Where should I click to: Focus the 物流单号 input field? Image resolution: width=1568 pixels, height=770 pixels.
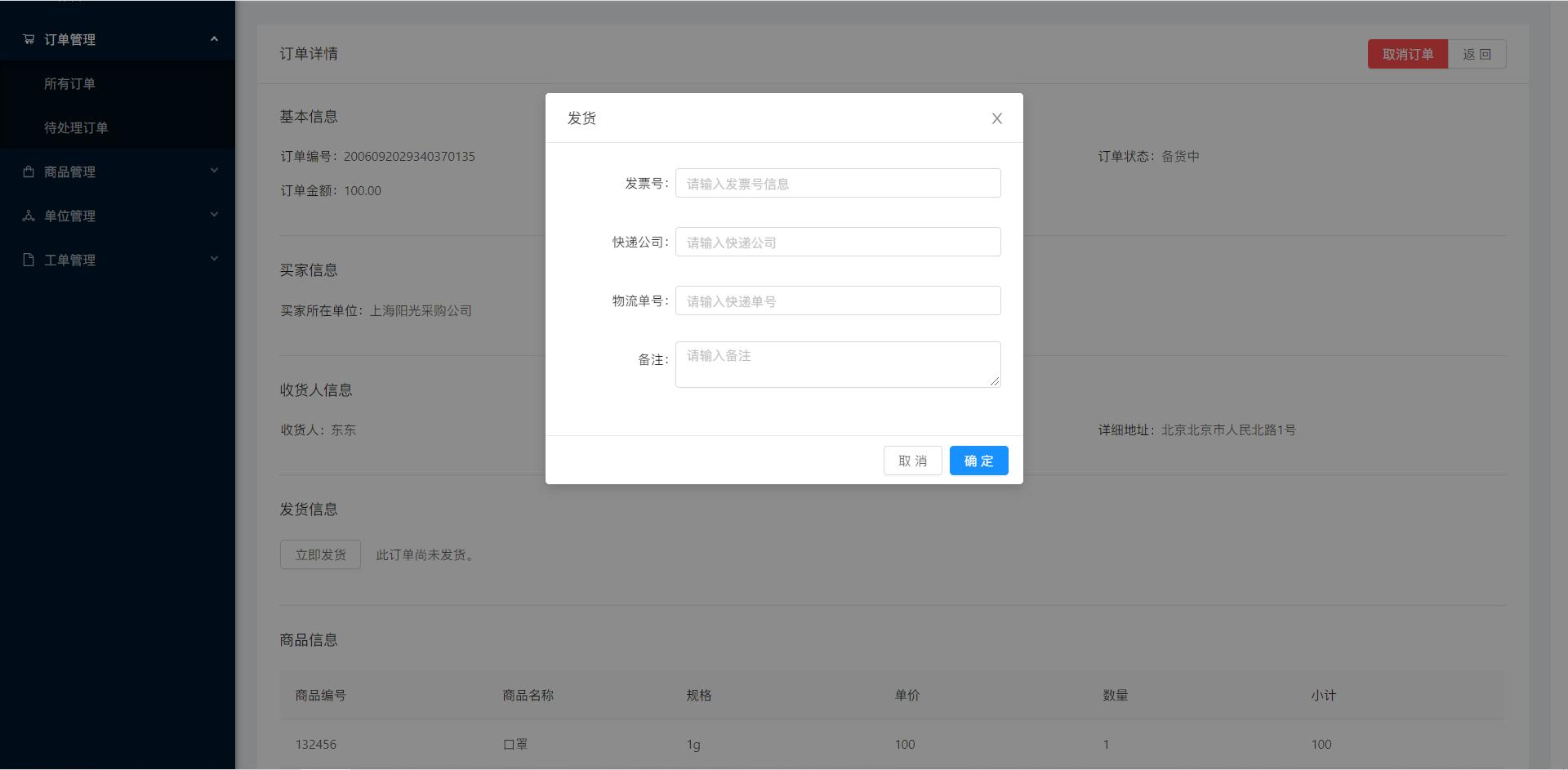pos(838,300)
